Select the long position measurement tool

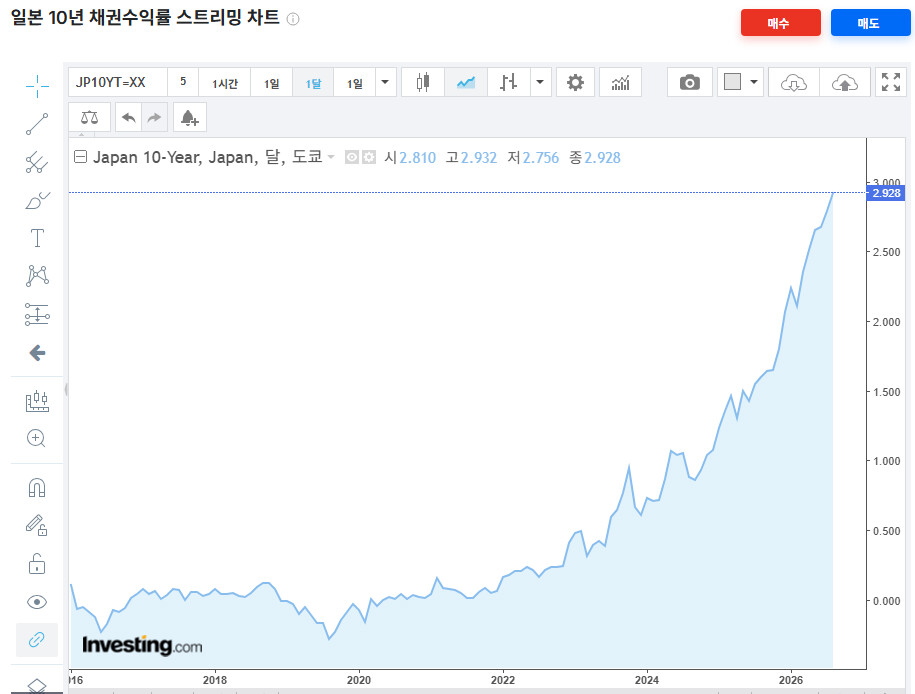[x=37, y=314]
